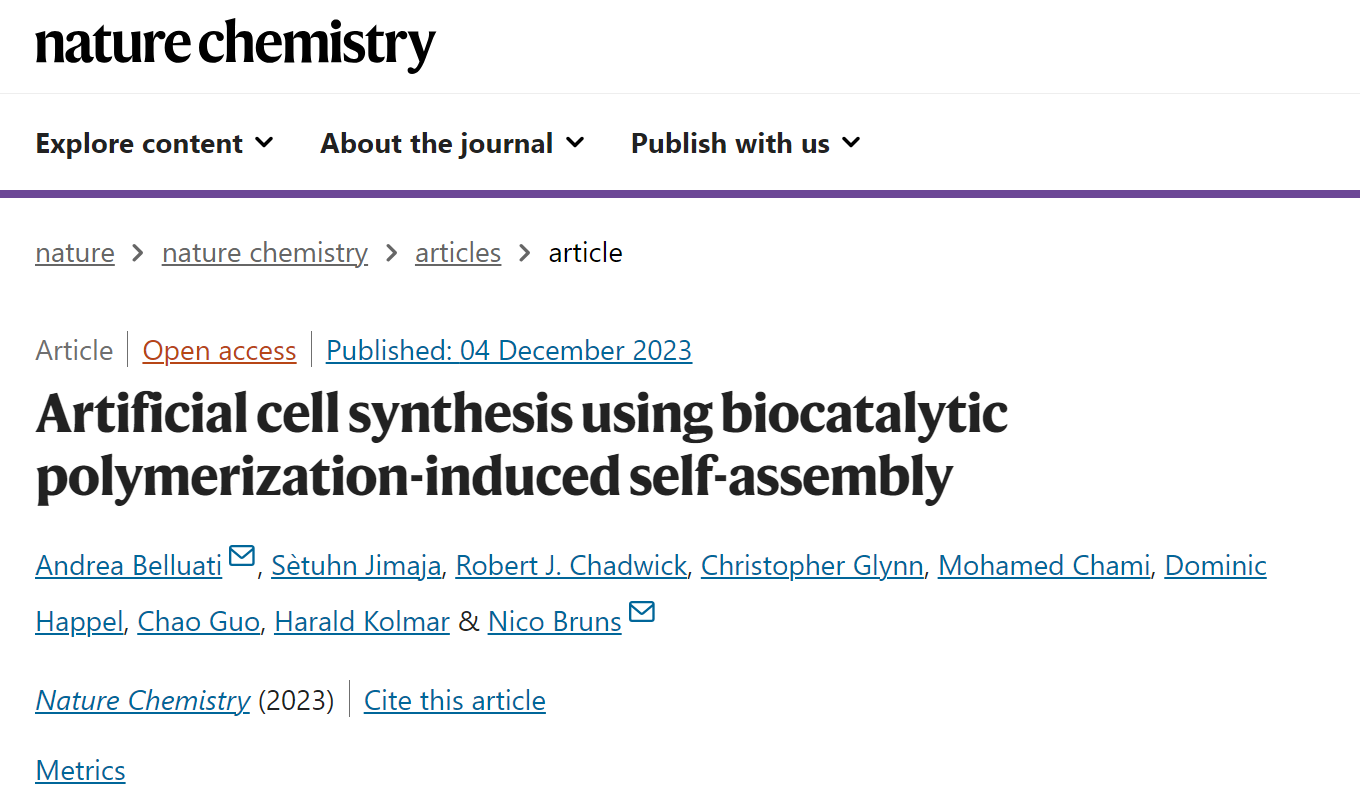Expand the Explore content menu

(155, 143)
